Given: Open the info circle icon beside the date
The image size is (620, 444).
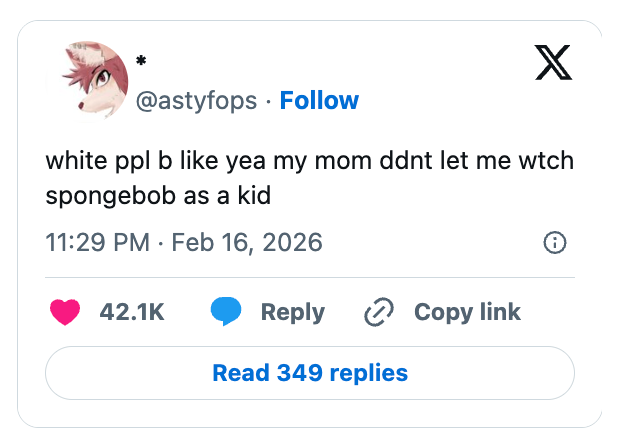Looking at the screenshot, I should coord(554,242).
